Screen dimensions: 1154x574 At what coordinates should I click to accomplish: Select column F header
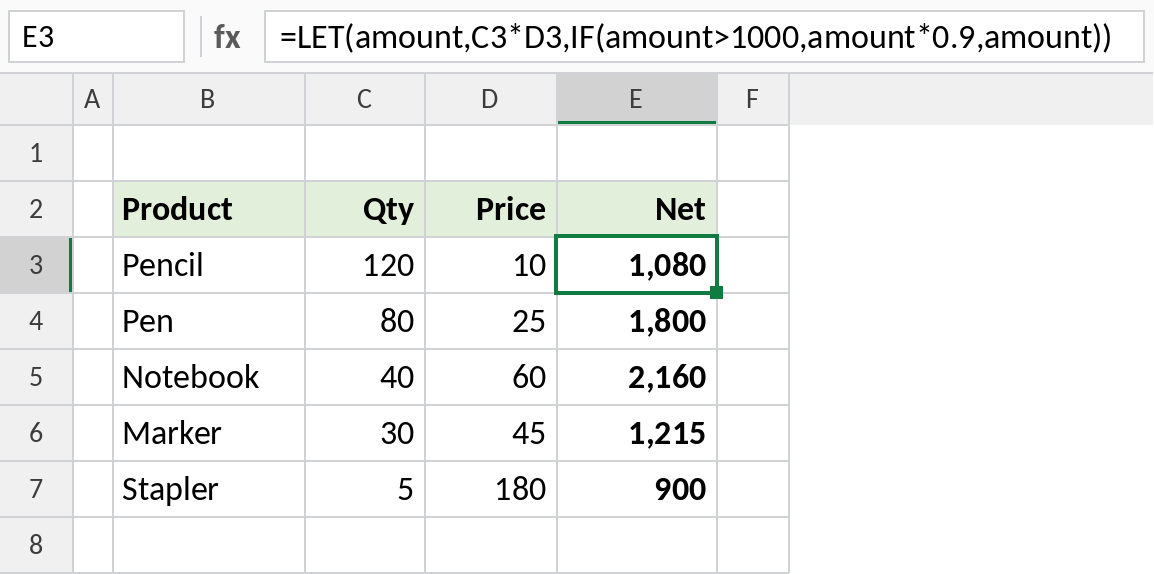[x=752, y=99]
